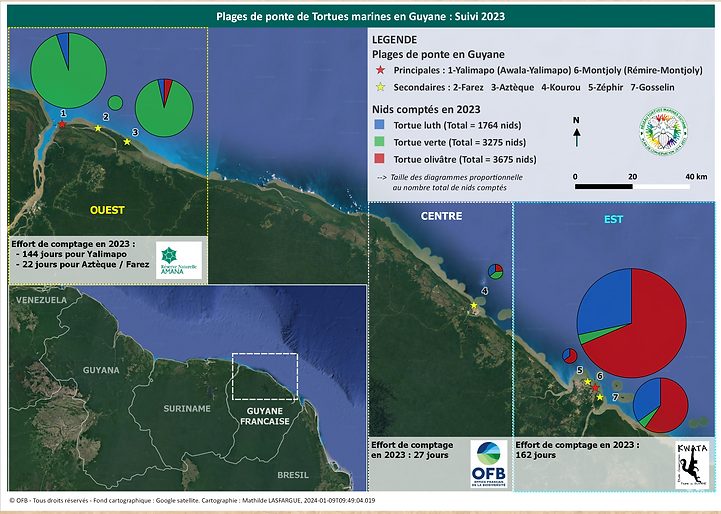The width and height of the screenshot is (721, 514).
Task: Click the small pie chart near Kourou
Action: coord(494,272)
